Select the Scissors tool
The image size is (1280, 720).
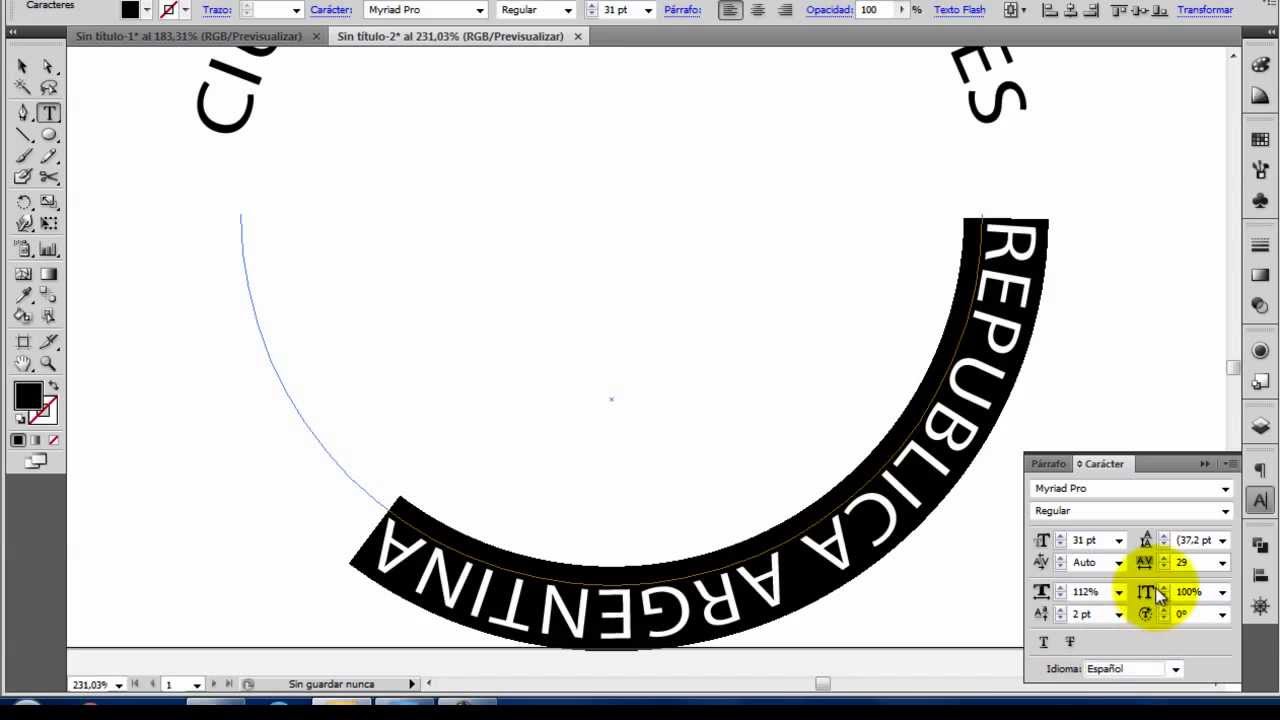click(48, 178)
